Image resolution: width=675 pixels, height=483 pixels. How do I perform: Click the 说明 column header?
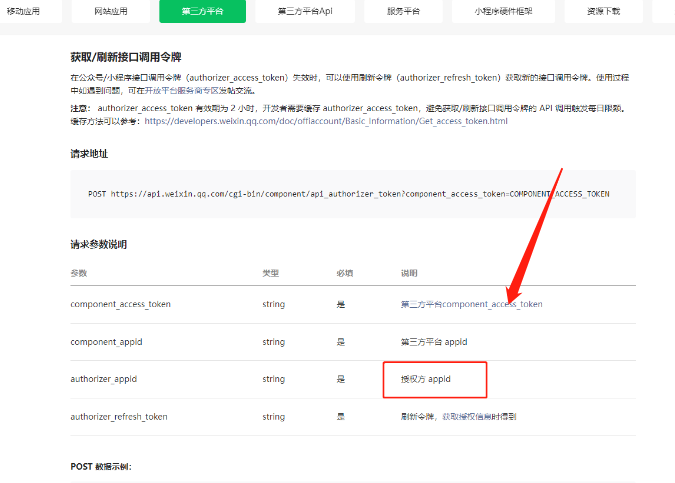click(x=409, y=273)
